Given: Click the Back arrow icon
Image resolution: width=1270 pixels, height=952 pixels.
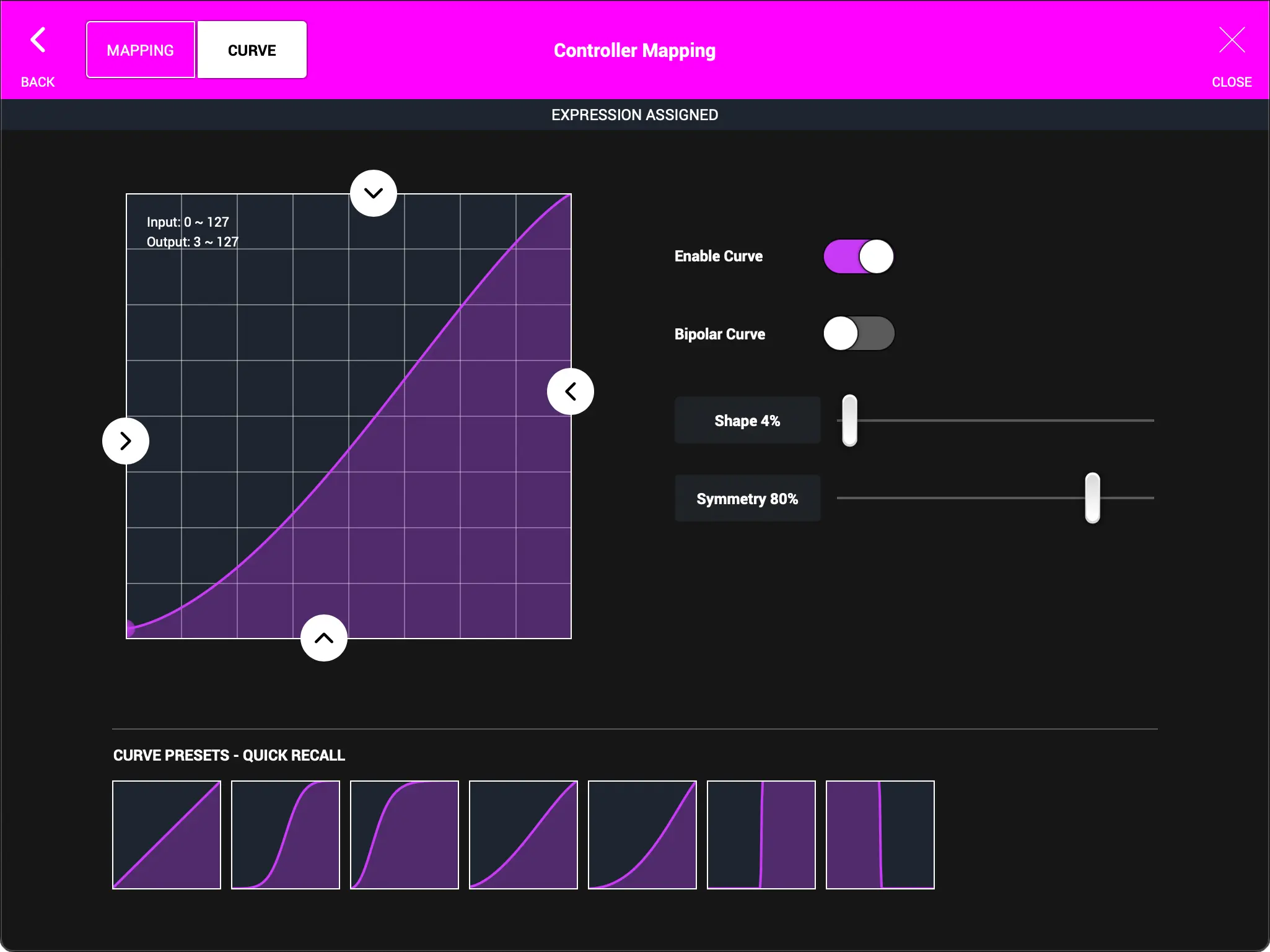Looking at the screenshot, I should [38, 40].
